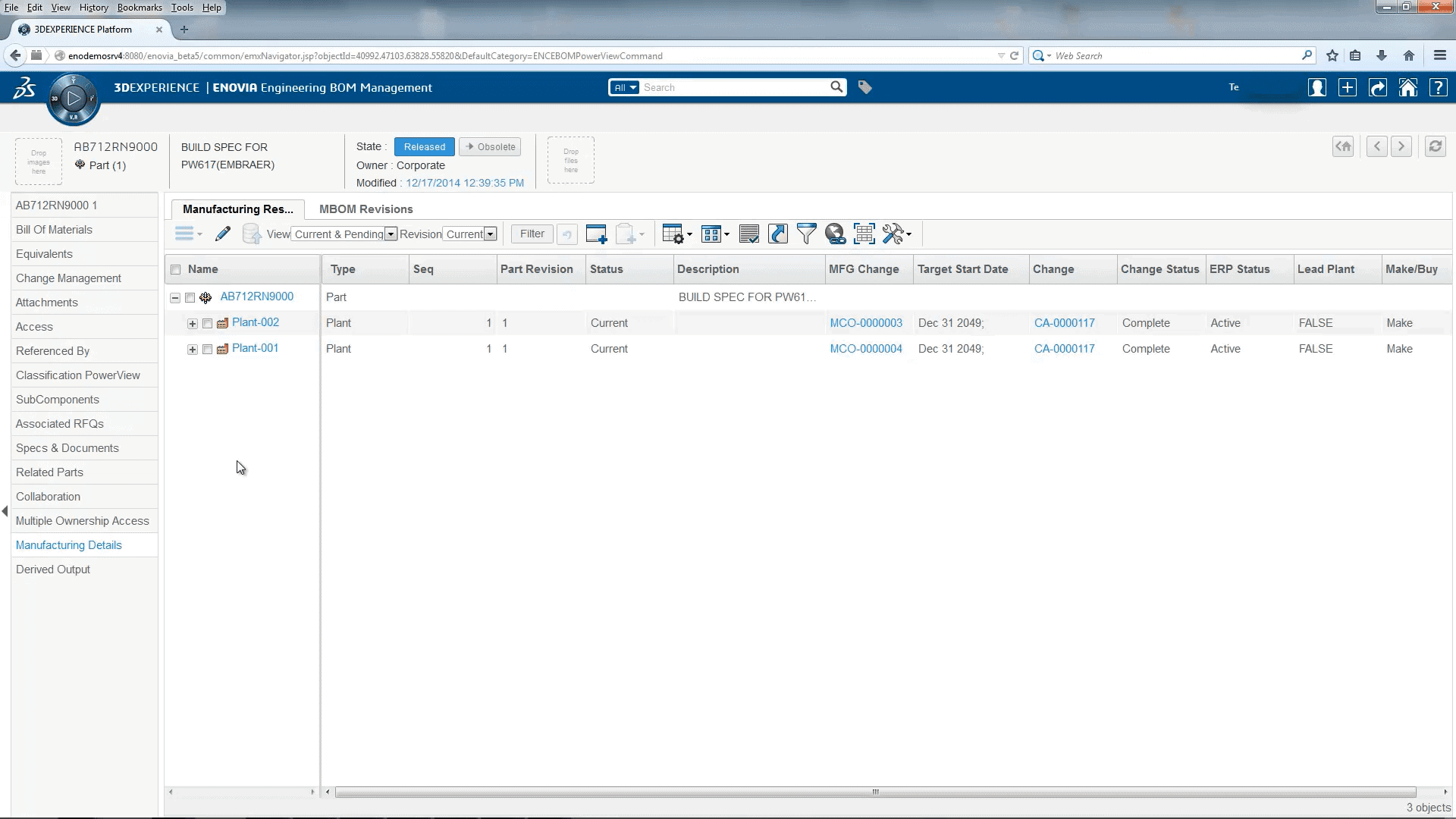This screenshot has width=1456, height=819.
Task: Click the pencil edit mode icon
Action: [x=223, y=234]
